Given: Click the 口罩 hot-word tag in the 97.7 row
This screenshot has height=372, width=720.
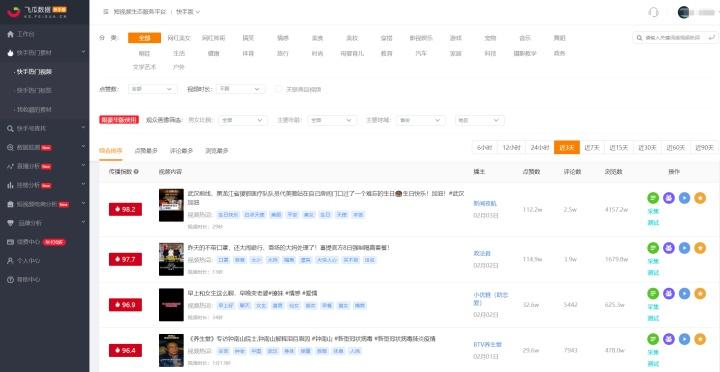Looking at the screenshot, I should click(x=223, y=260).
